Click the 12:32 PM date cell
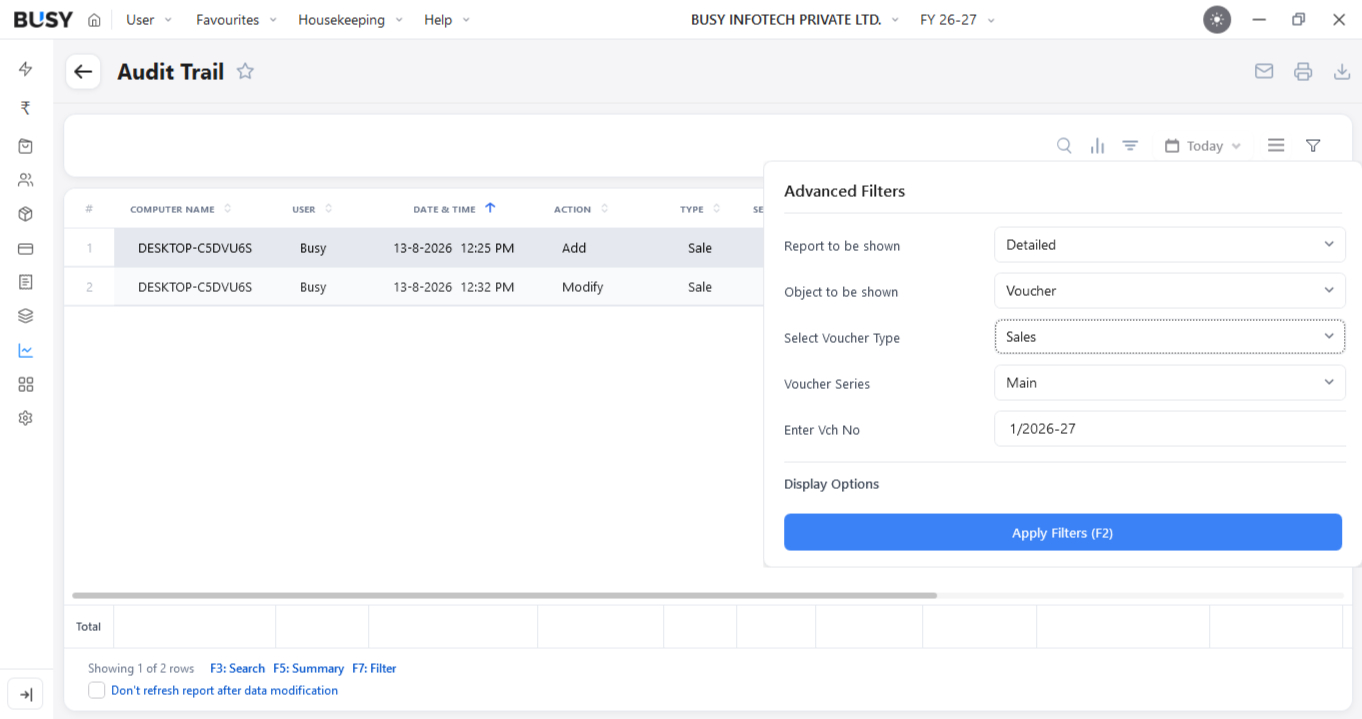Screen dimensions: 1362x719 tap(454, 287)
